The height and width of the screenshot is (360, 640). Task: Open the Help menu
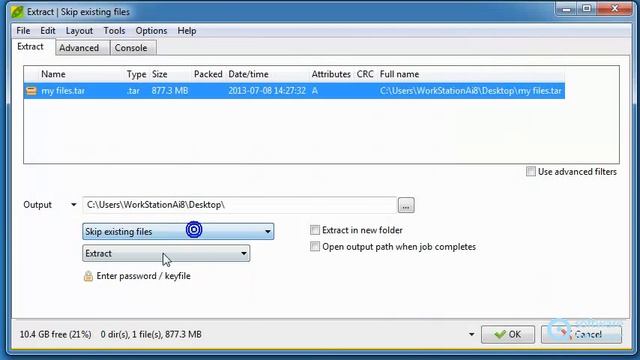coord(187,31)
